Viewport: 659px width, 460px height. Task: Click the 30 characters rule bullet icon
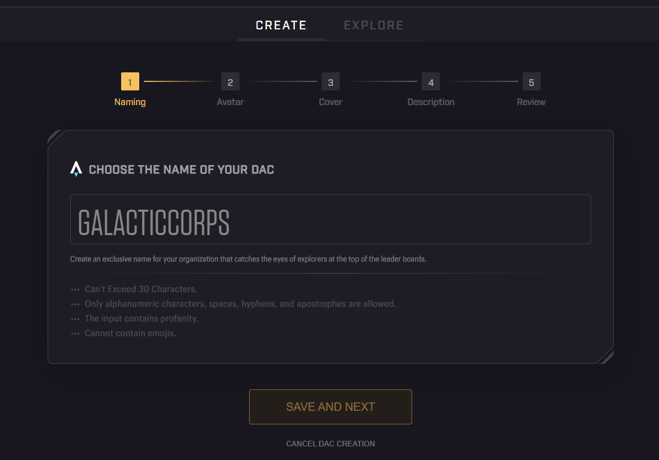pos(75,289)
